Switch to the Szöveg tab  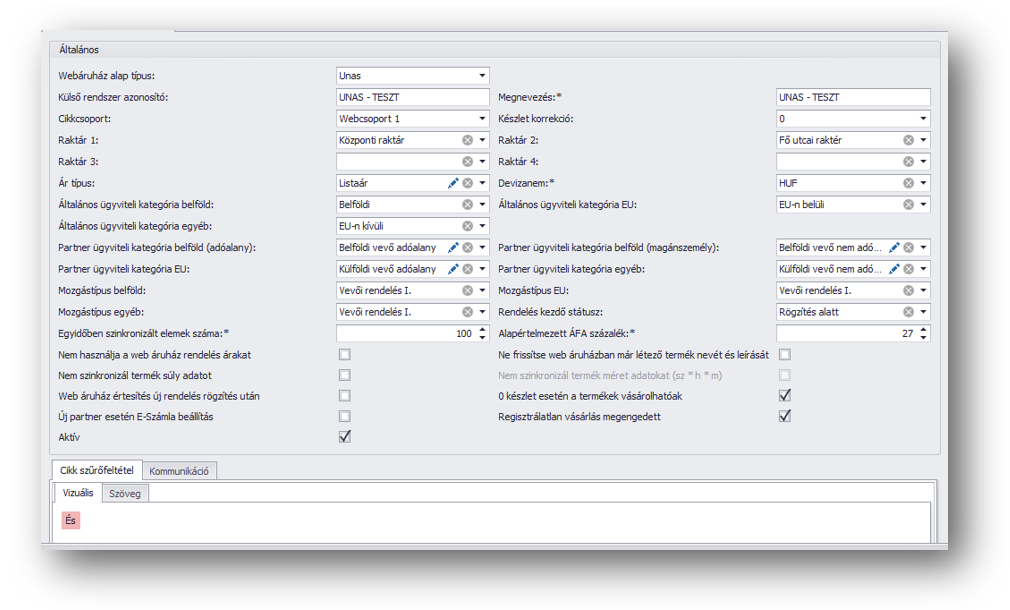tap(125, 493)
